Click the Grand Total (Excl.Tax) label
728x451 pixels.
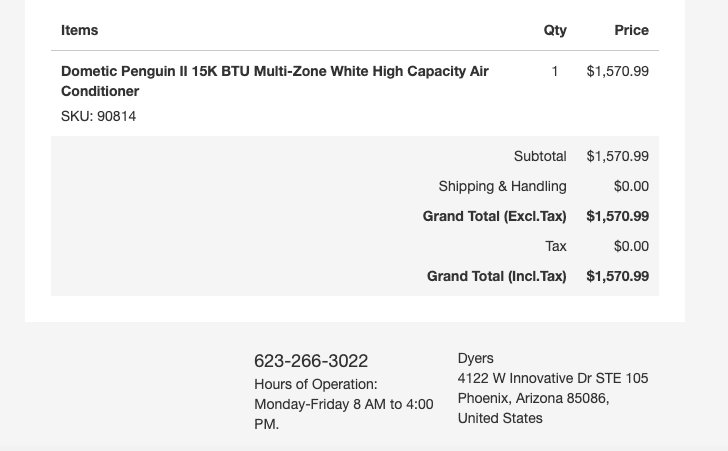[494, 216]
